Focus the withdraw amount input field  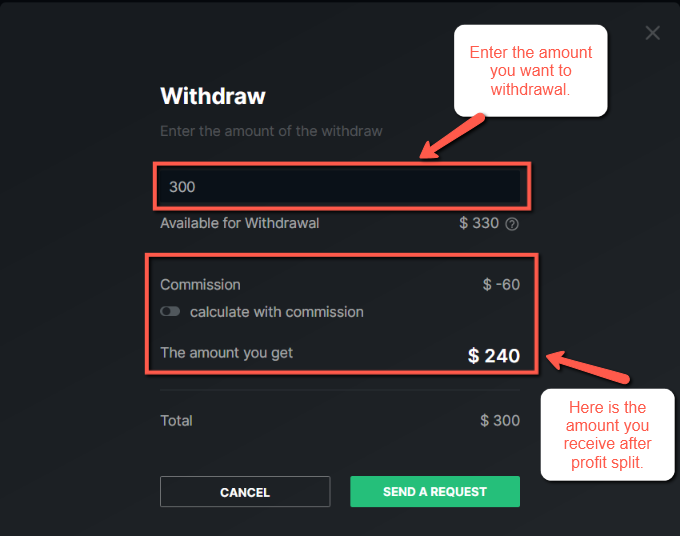[340, 186]
